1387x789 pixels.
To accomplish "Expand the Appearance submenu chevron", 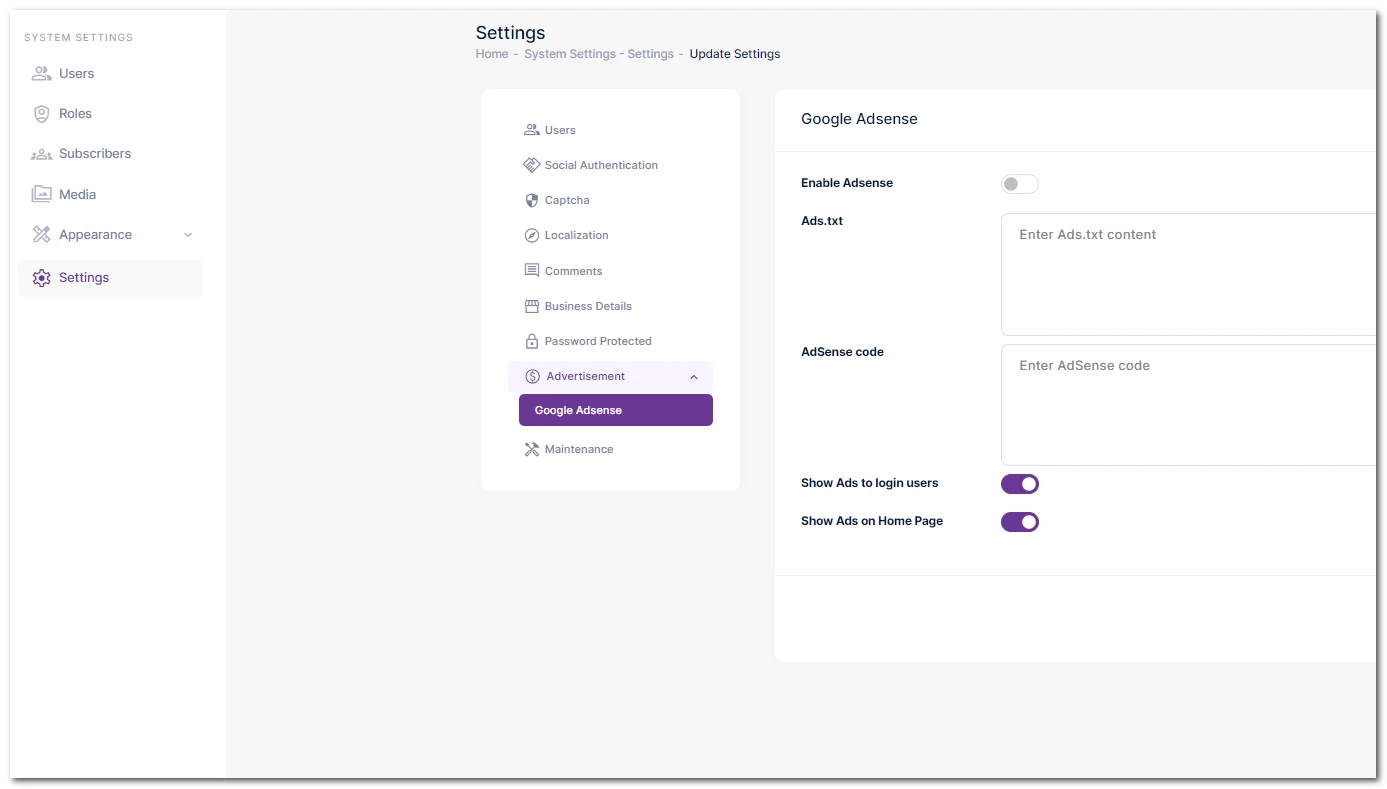I will [188, 235].
